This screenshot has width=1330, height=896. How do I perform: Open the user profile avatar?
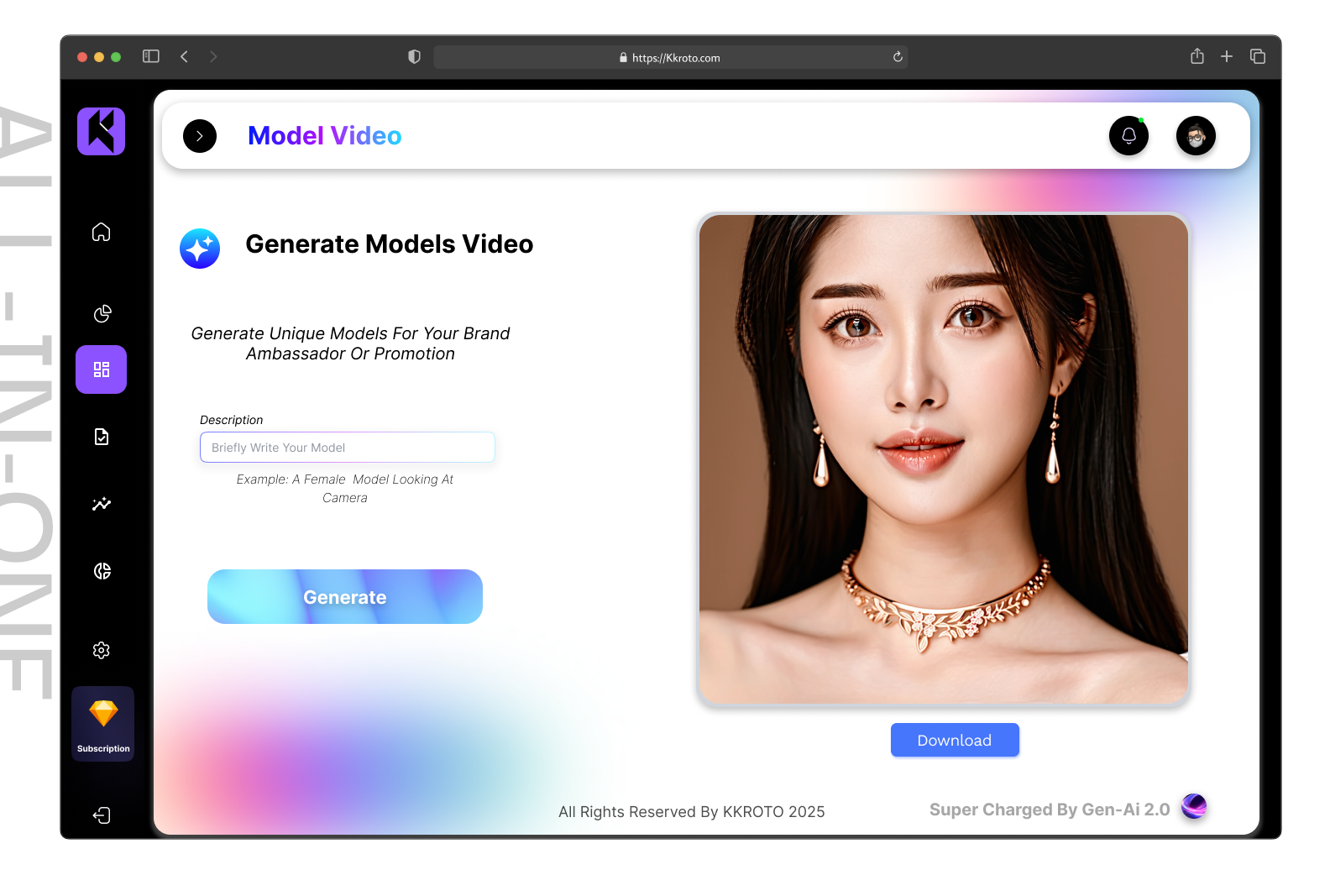(x=1196, y=136)
